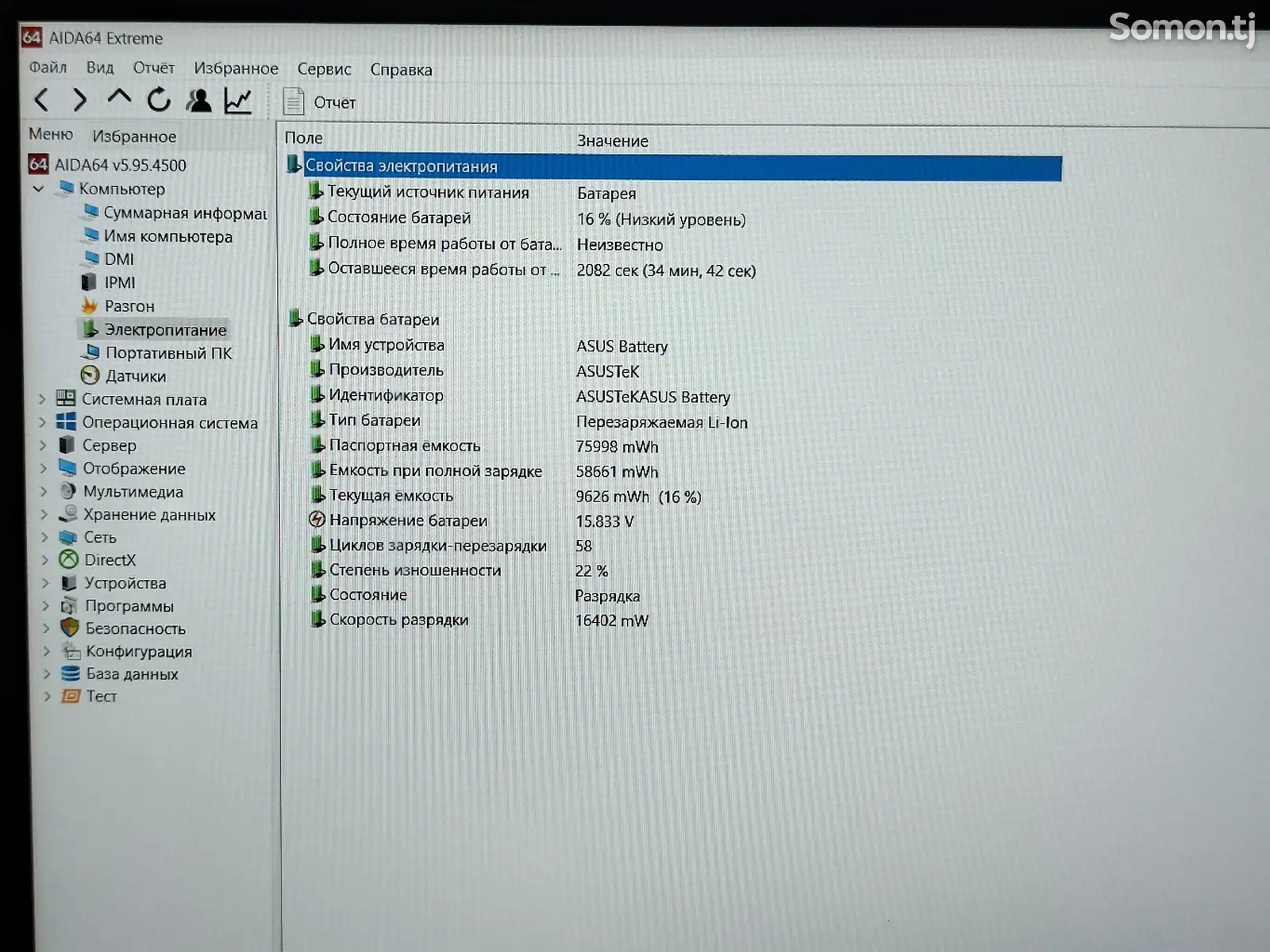Click the Паспортная ёмкость row

404,446
